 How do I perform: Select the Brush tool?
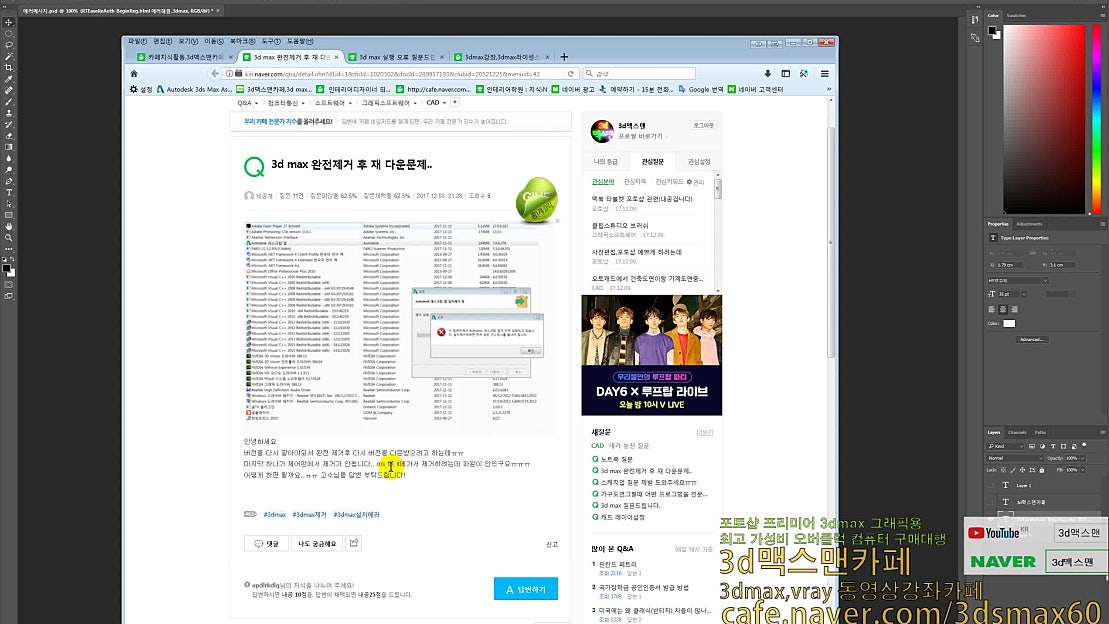point(8,102)
